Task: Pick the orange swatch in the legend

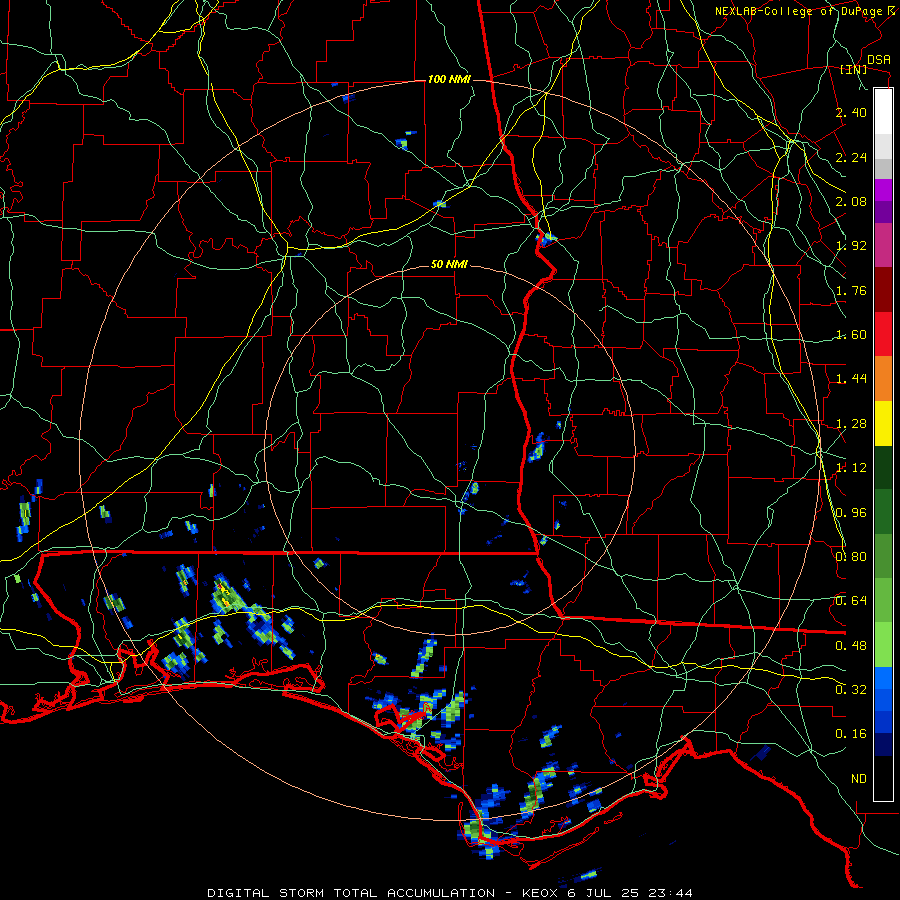Action: coord(883,378)
